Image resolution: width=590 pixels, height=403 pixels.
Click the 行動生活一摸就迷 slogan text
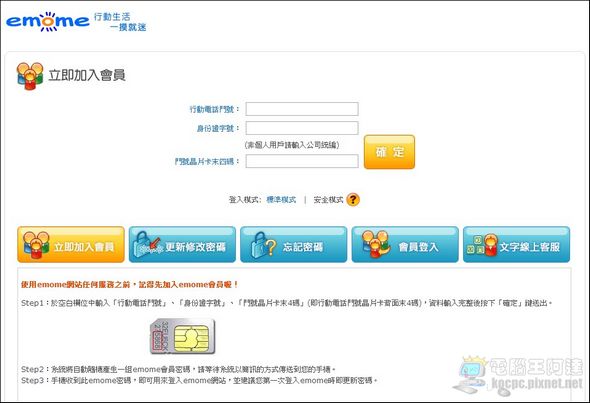[120, 22]
